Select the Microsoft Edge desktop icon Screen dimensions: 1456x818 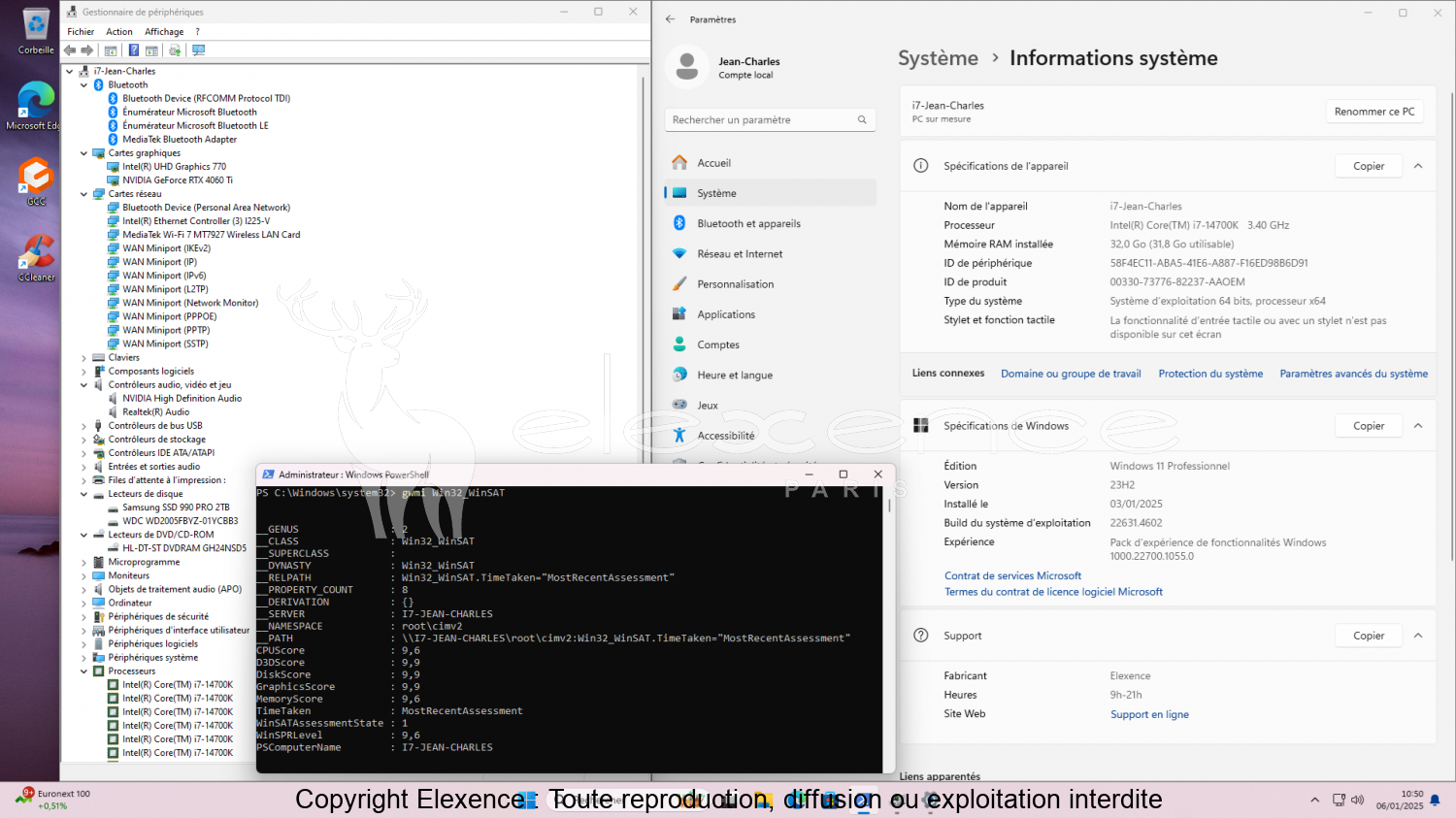coord(36,107)
